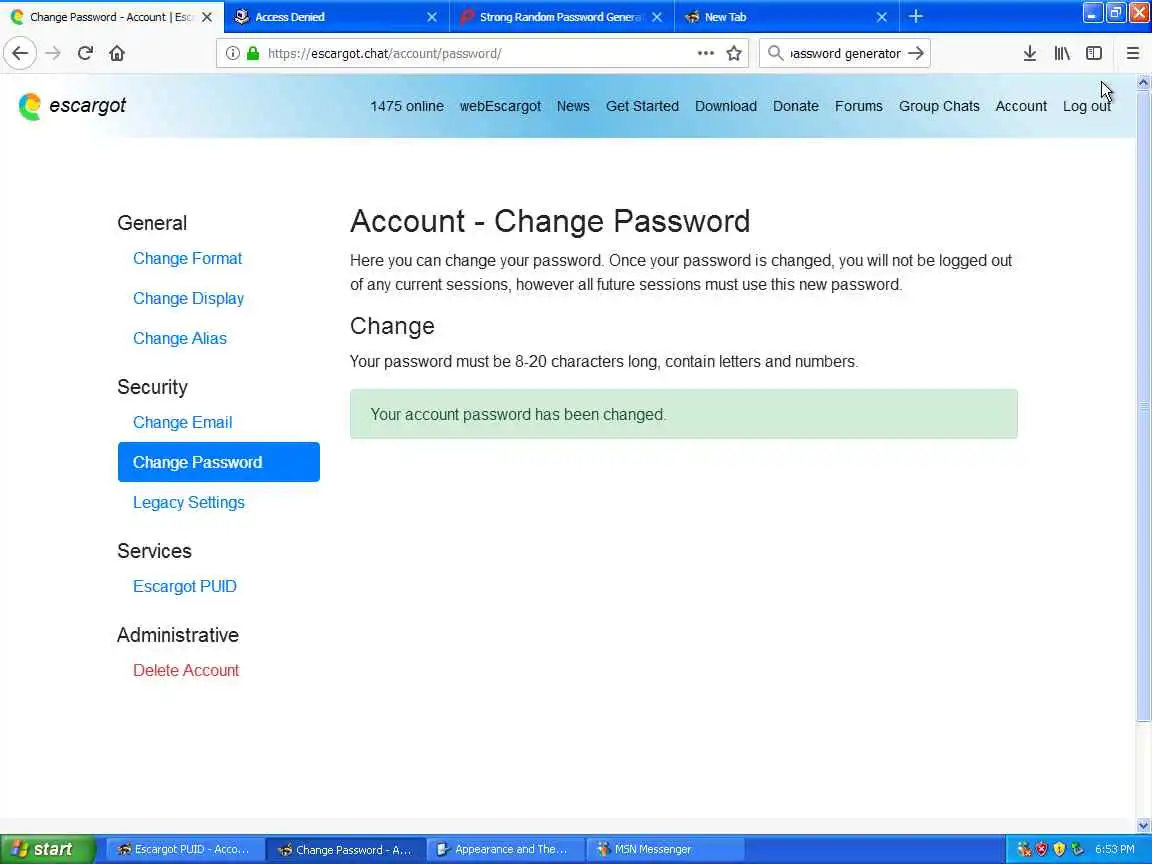The height and width of the screenshot is (864, 1152).
Task: Click the escargot logo
Action: [72, 106]
